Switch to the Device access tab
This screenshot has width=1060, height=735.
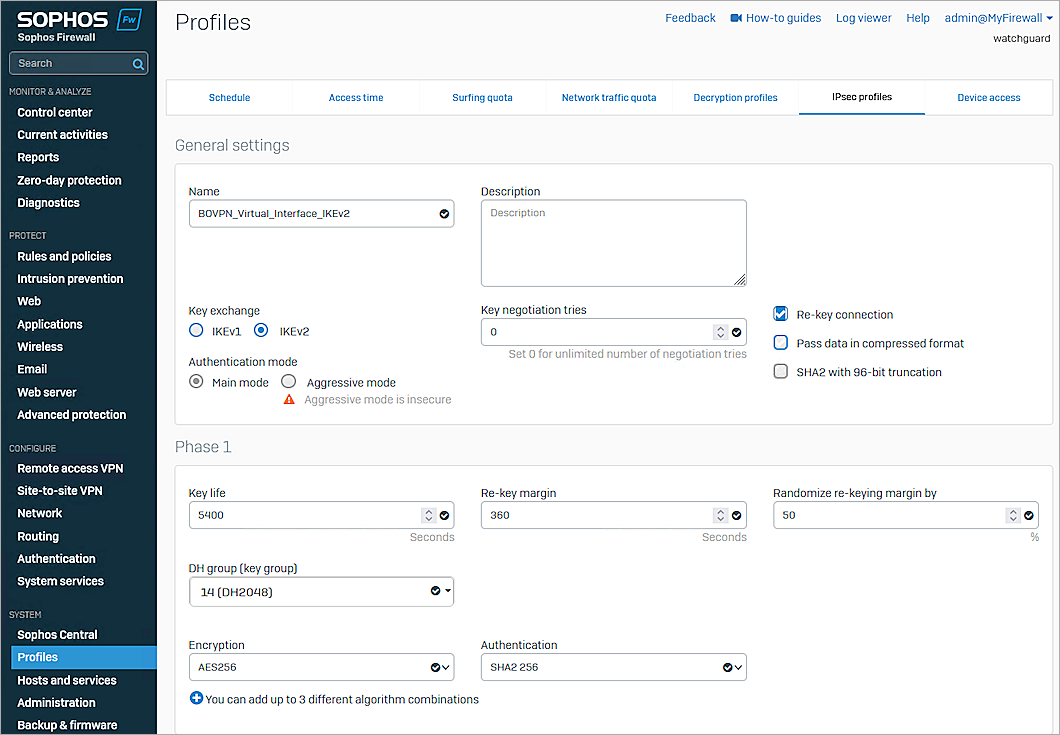click(x=988, y=97)
